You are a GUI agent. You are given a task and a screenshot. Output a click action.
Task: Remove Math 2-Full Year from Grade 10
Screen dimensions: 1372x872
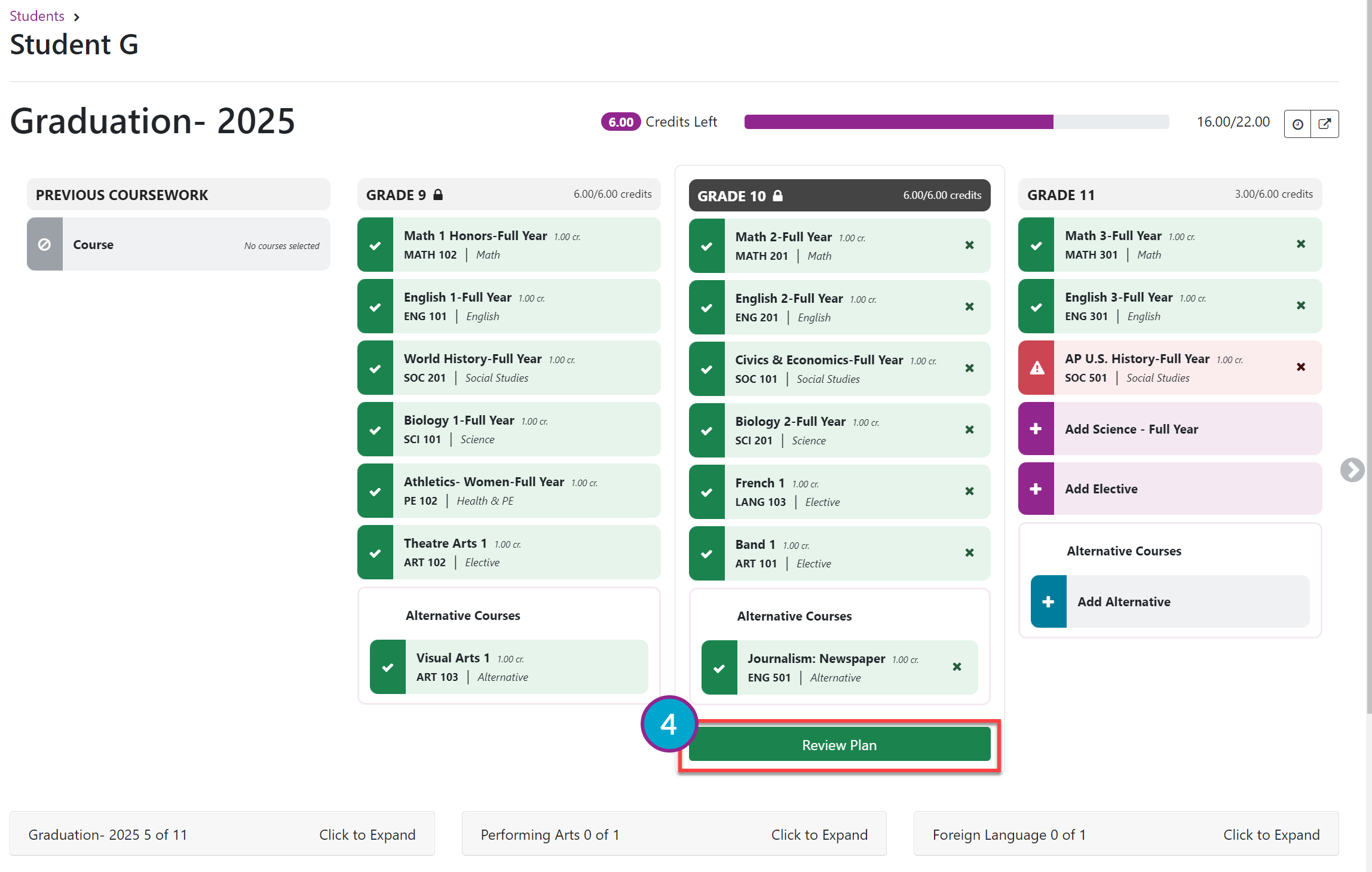(x=969, y=245)
